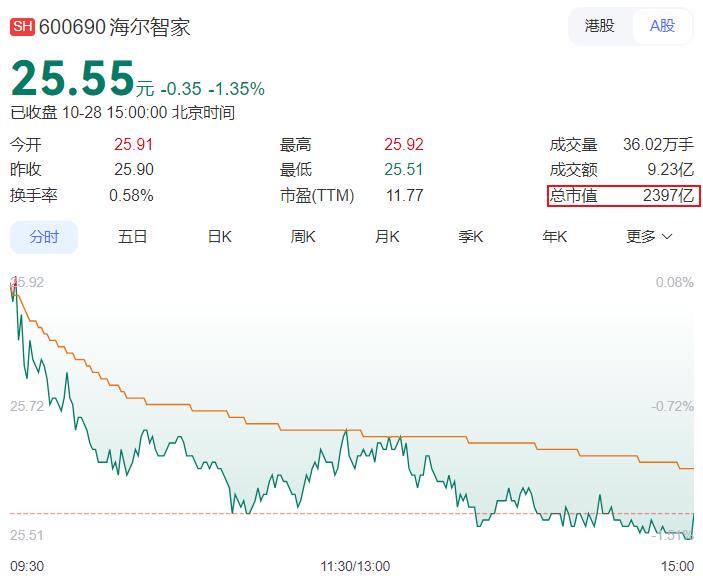
Task: Click the current price 25.55
Action: pos(73,78)
